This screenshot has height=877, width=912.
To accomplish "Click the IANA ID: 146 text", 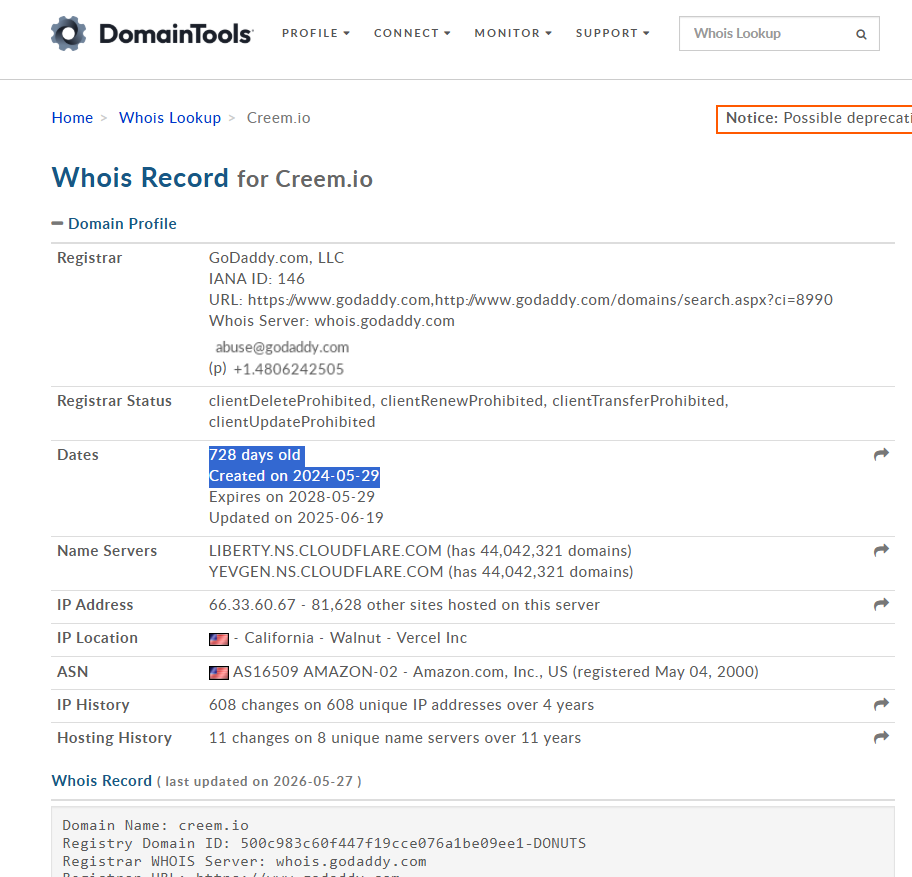I will click(x=256, y=279).
